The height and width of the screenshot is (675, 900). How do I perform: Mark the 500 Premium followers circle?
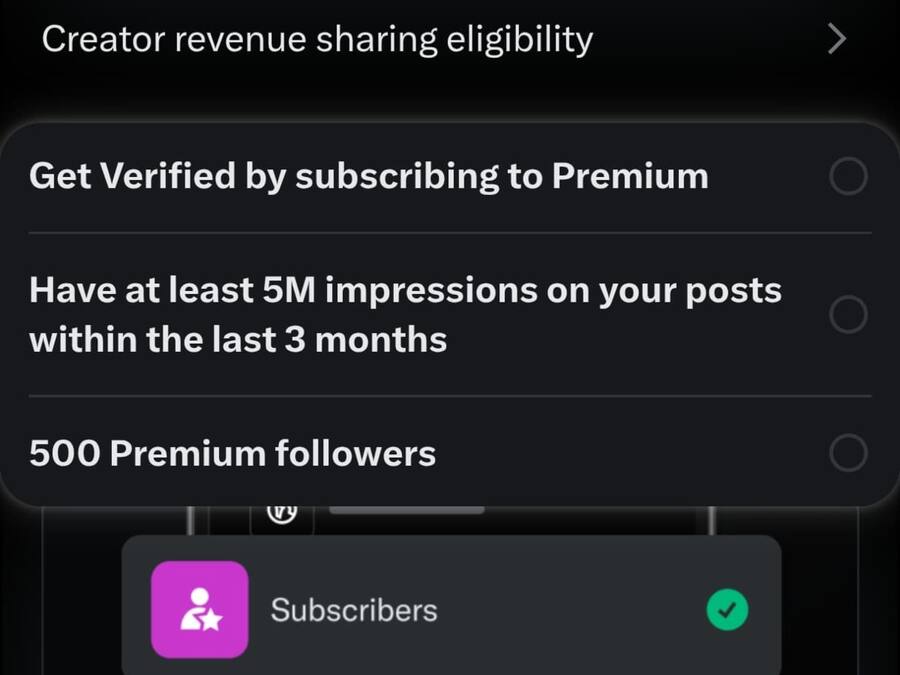[x=848, y=454]
